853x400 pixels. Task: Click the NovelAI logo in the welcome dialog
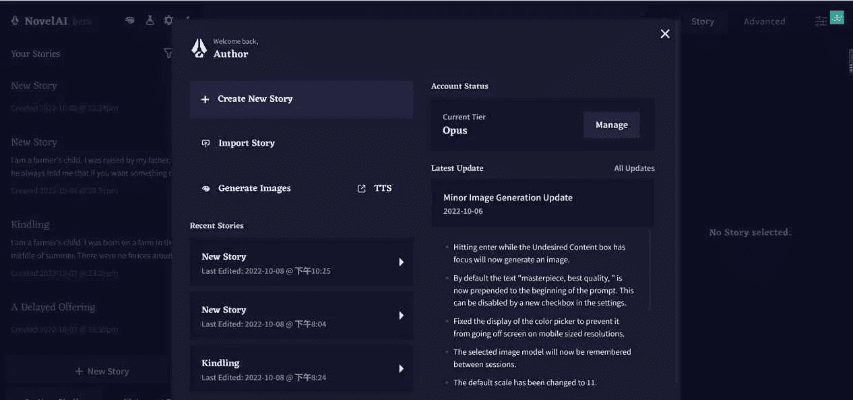[199, 47]
